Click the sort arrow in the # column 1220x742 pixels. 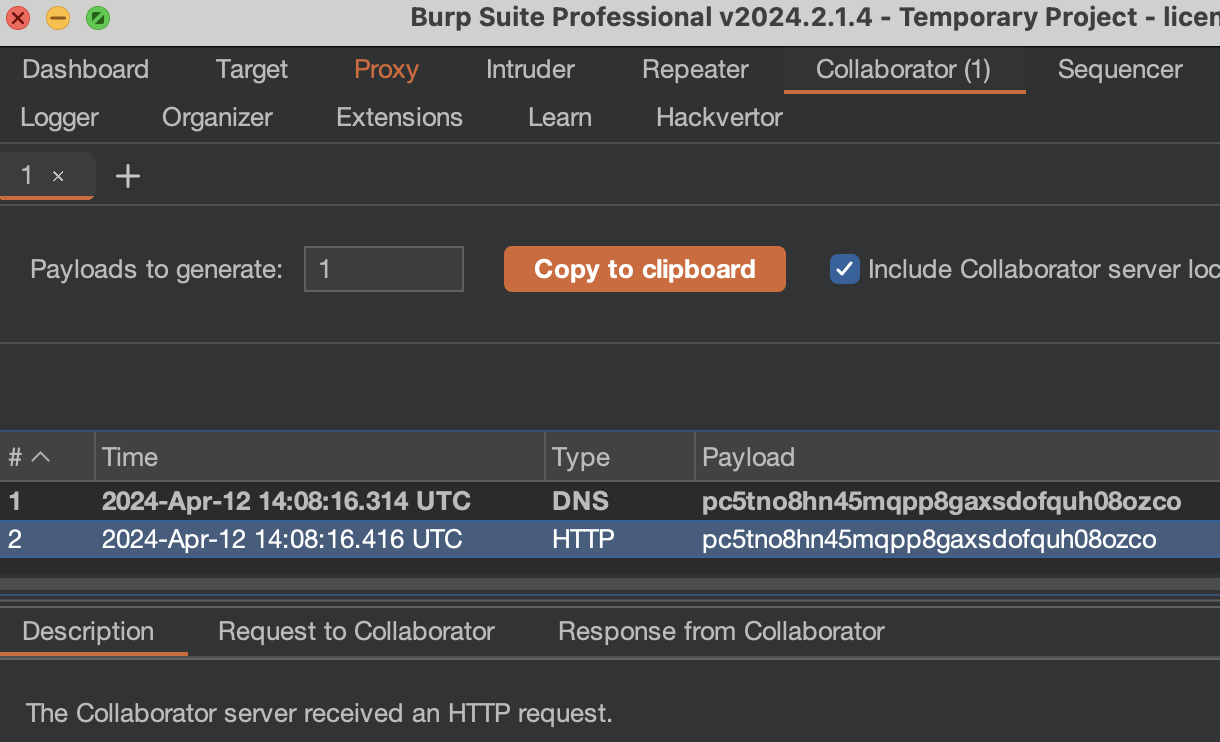coord(41,457)
